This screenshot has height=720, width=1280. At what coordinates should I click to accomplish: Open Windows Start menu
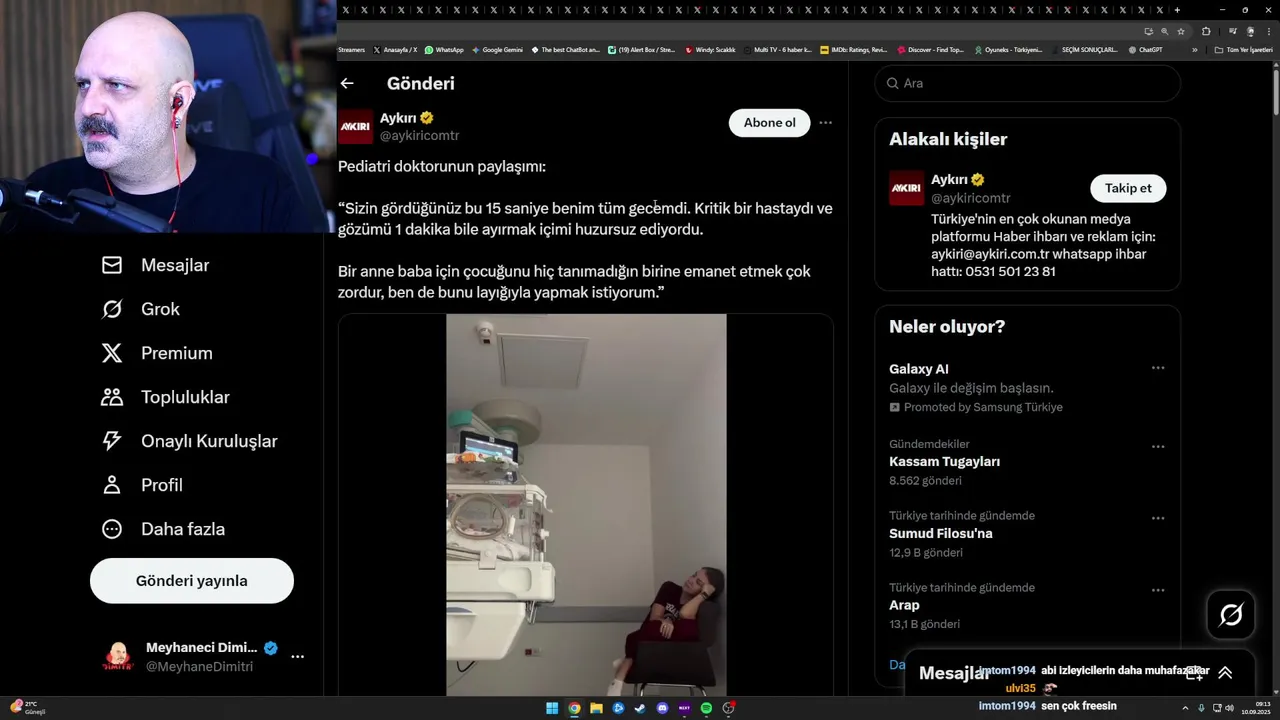click(x=552, y=708)
